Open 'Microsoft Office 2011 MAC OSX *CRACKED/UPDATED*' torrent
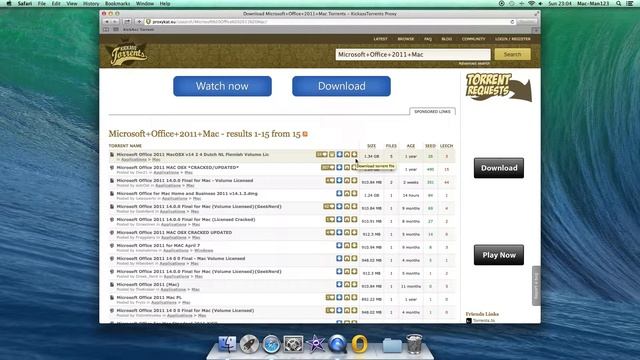 click(178, 167)
